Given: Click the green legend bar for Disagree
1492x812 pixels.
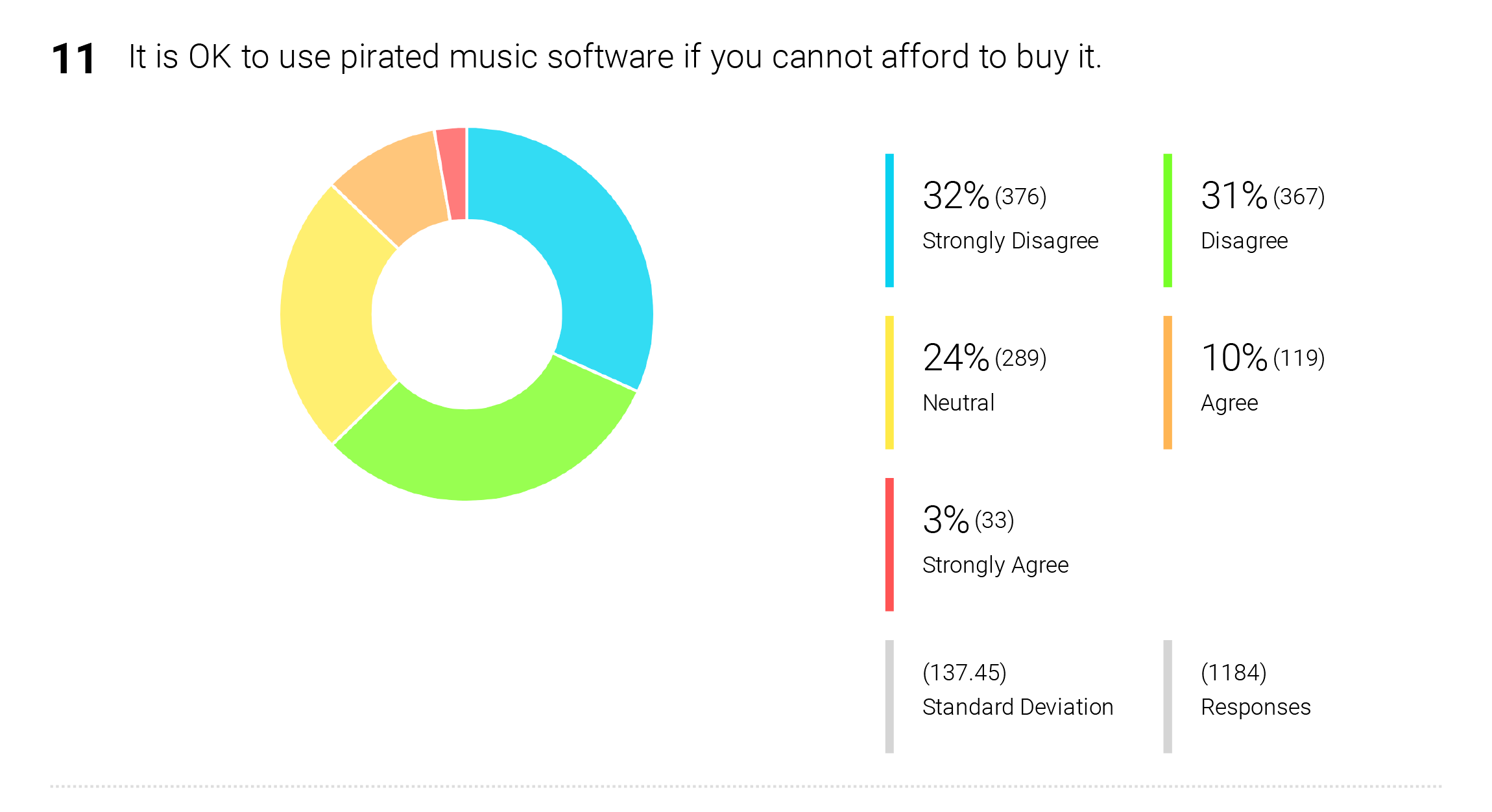Looking at the screenshot, I should coord(1168,221).
